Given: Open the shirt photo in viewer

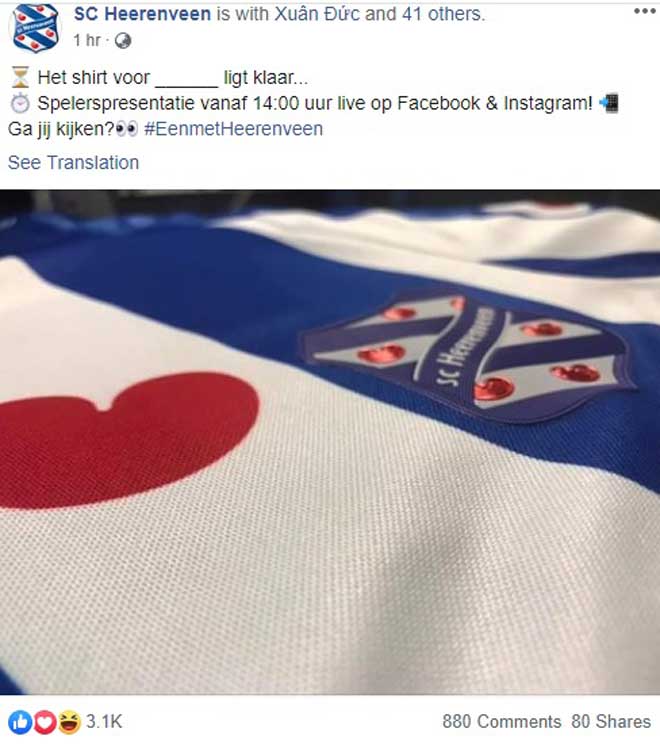Looking at the screenshot, I should click(x=330, y=442).
